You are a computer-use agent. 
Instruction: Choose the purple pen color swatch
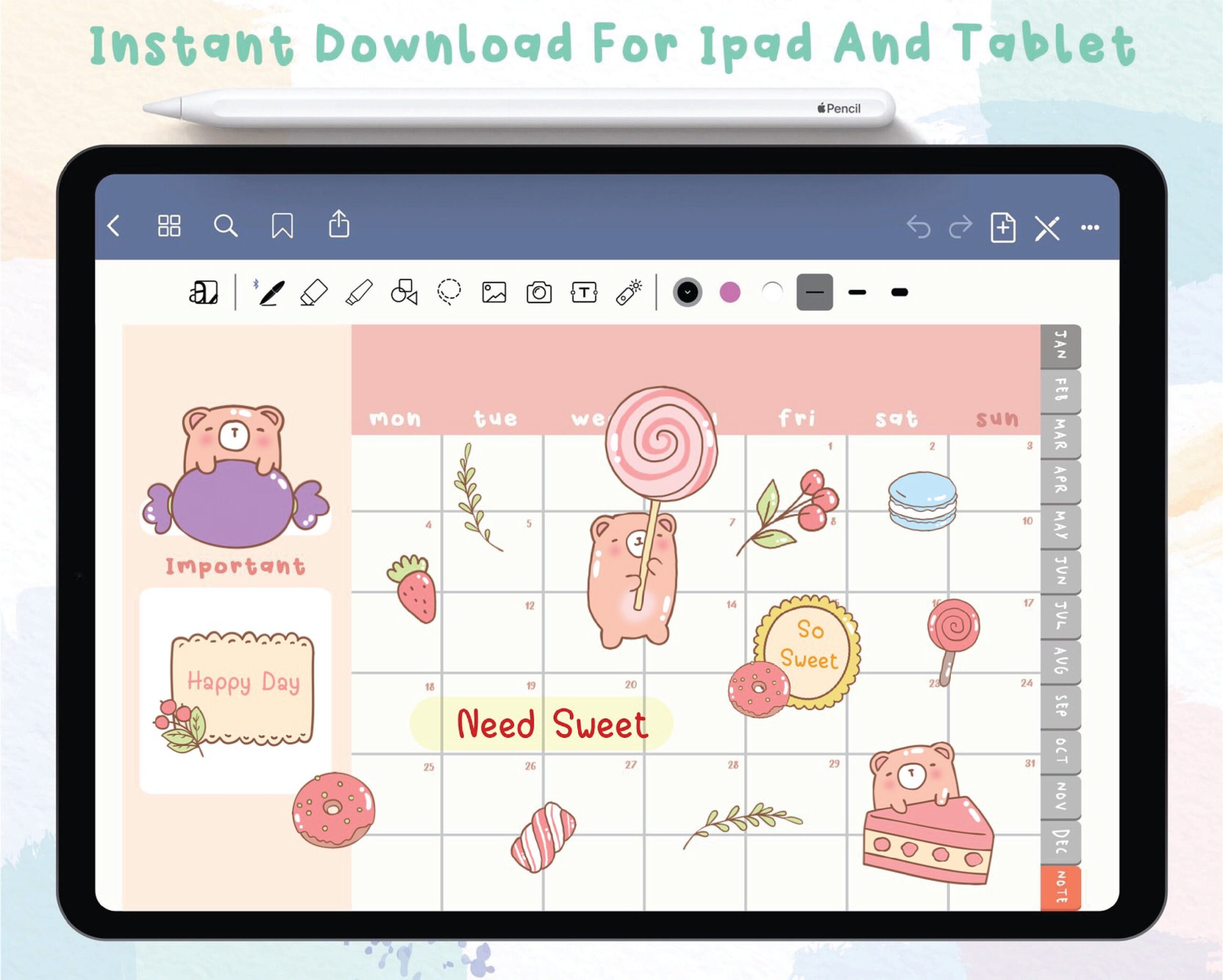(730, 292)
